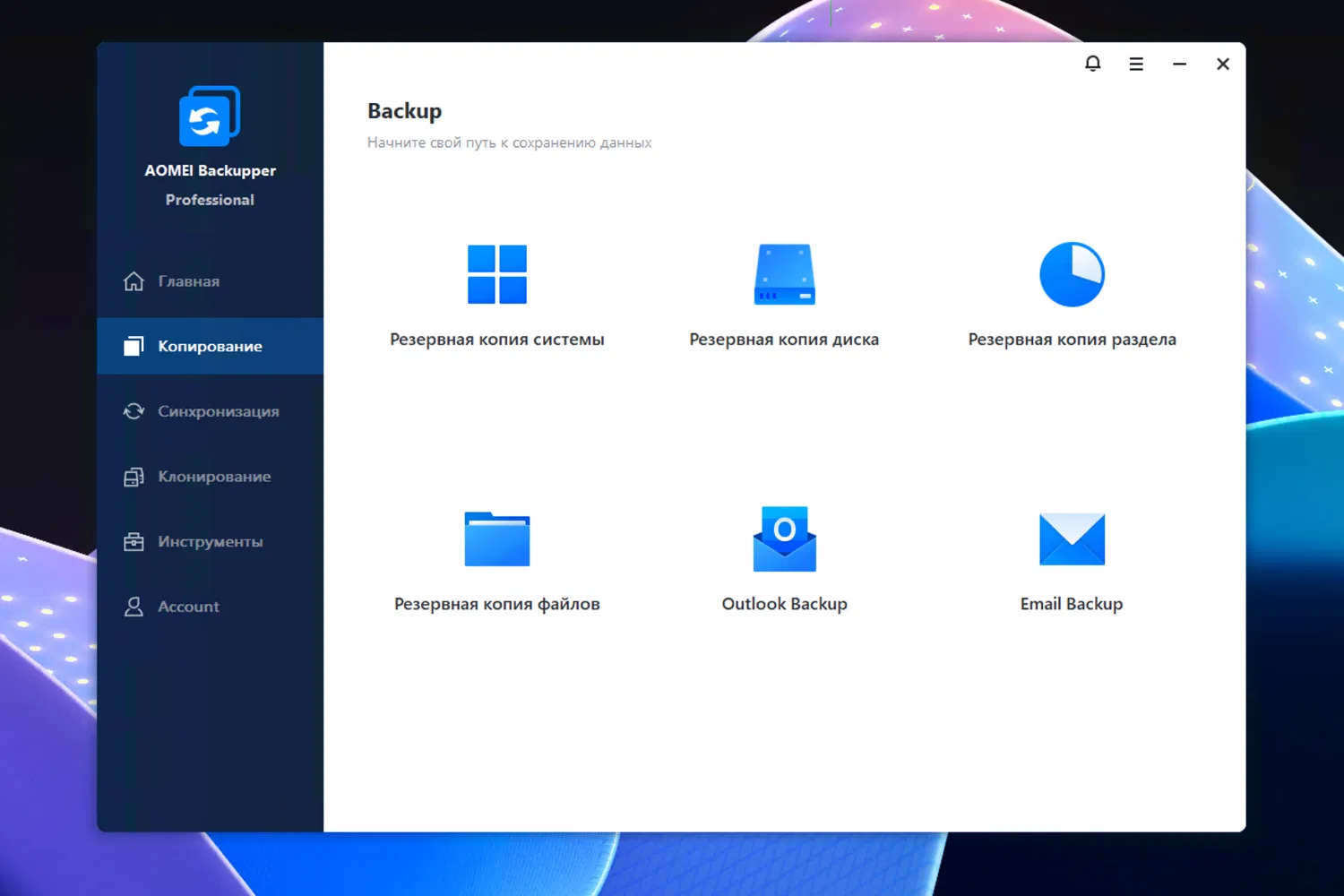Click the Outlook Backup envelope icon
Image resolution: width=1344 pixels, height=896 pixels.
[784, 538]
